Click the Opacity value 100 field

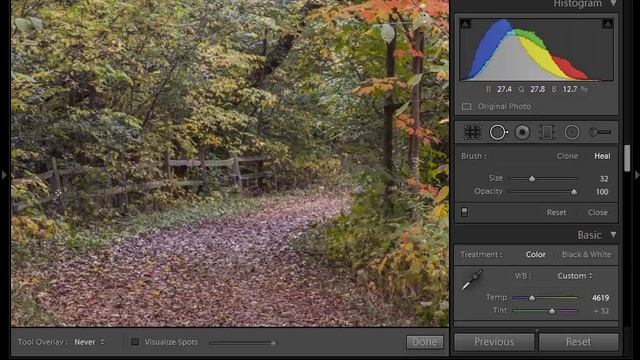click(x=602, y=192)
